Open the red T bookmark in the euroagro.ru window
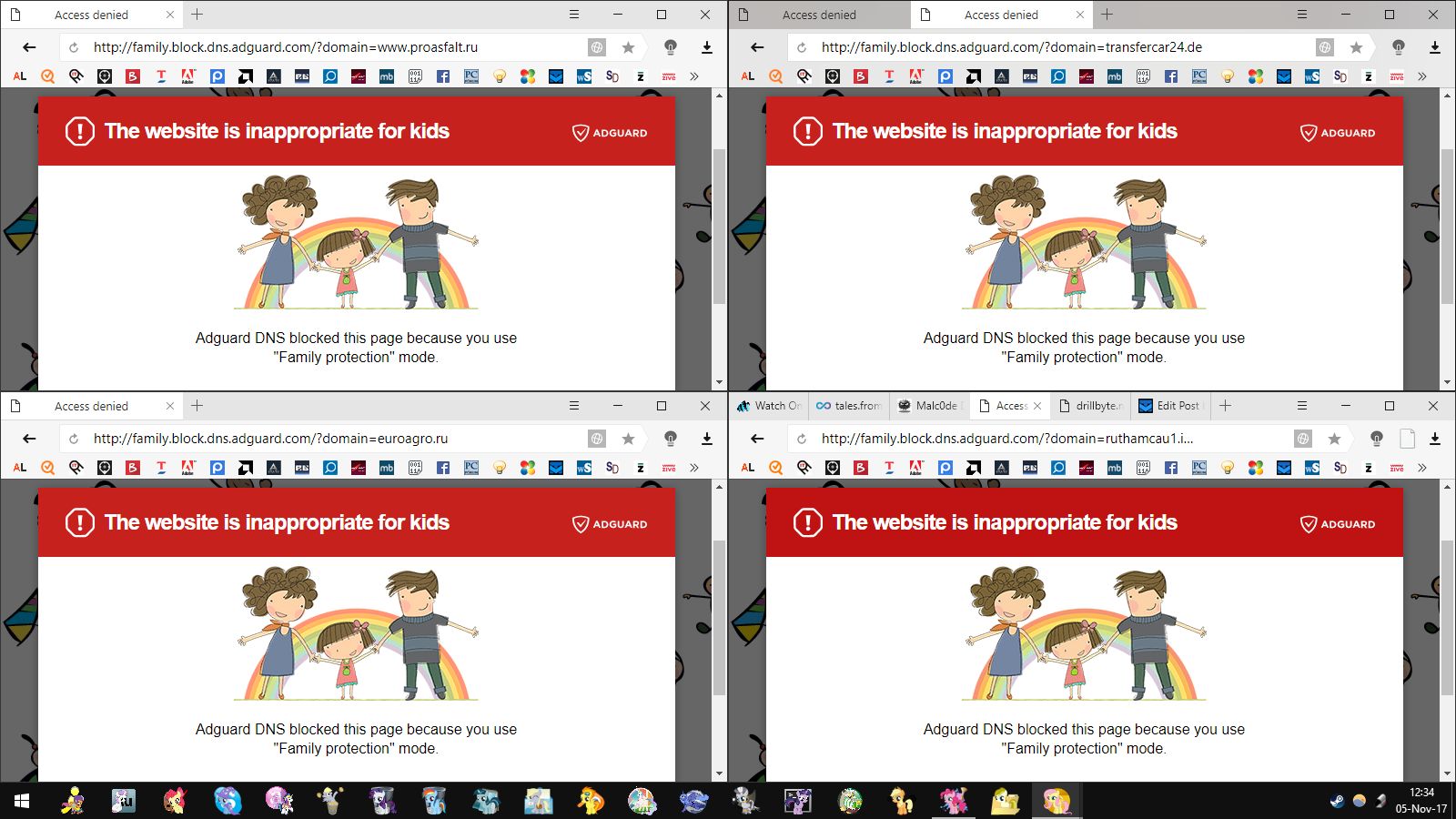 tap(161, 468)
